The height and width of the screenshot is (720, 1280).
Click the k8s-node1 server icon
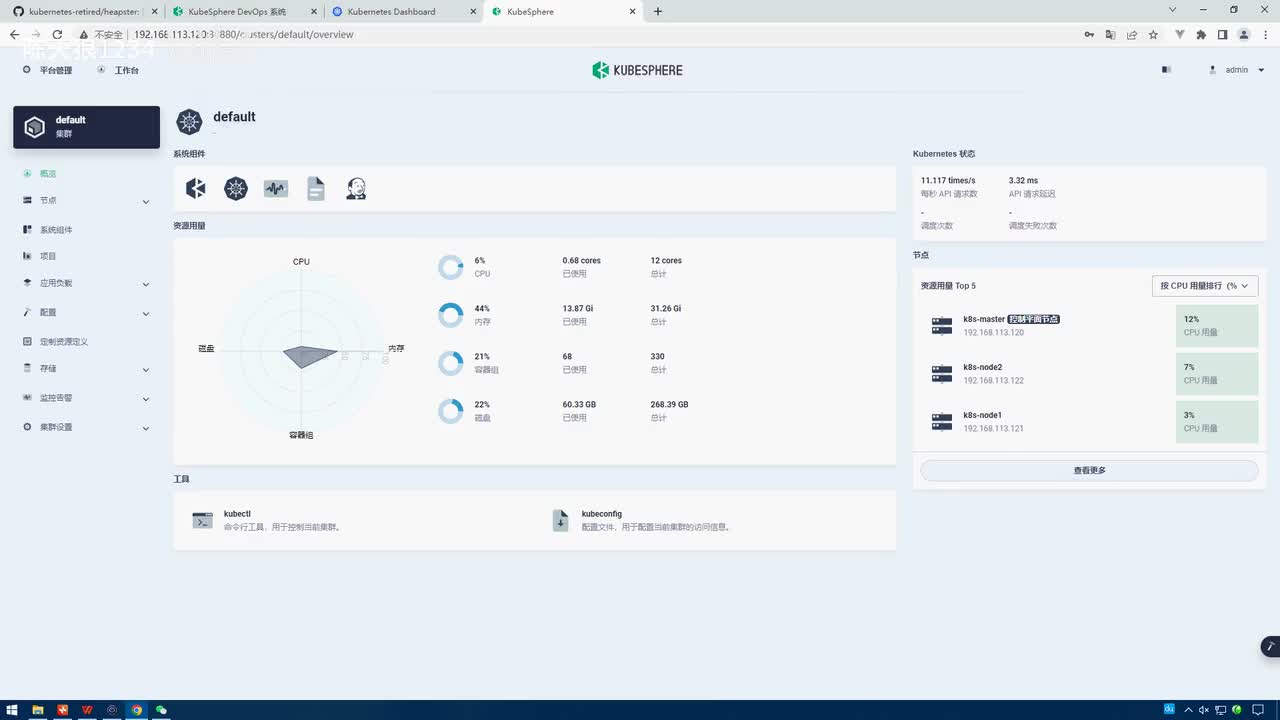pyautogui.click(x=942, y=421)
